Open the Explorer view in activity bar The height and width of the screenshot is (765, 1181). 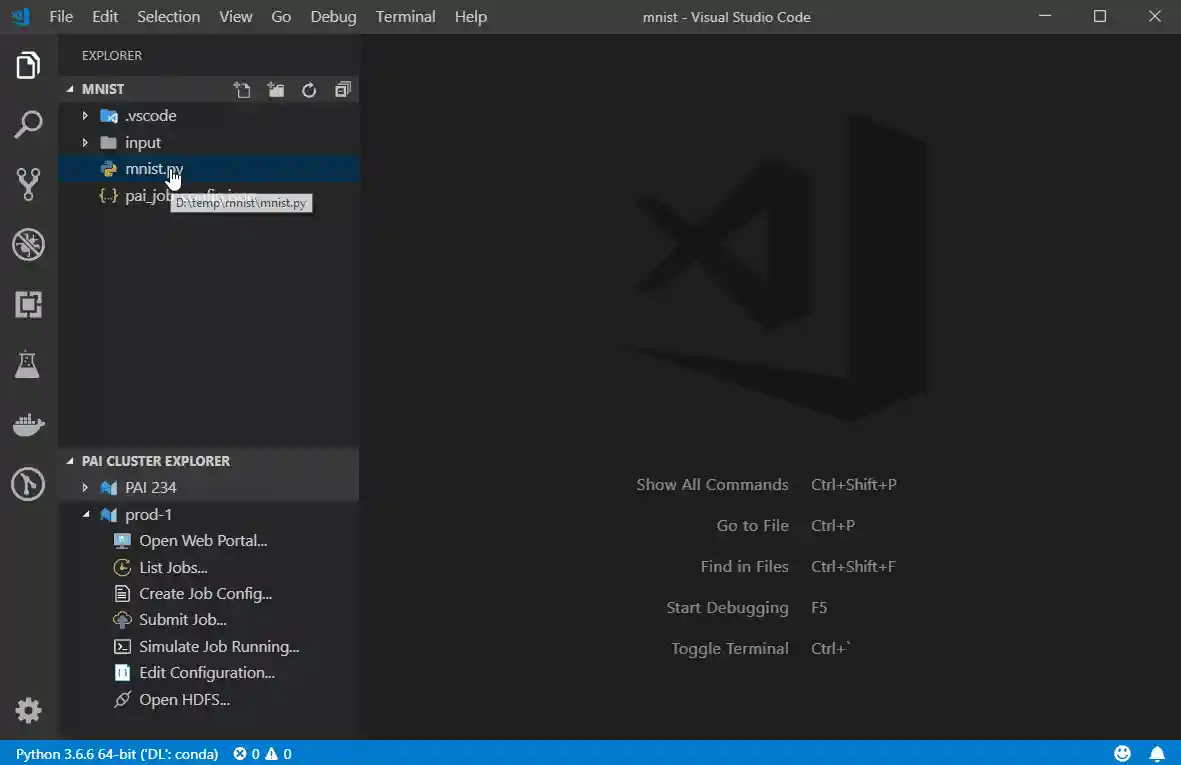point(28,66)
